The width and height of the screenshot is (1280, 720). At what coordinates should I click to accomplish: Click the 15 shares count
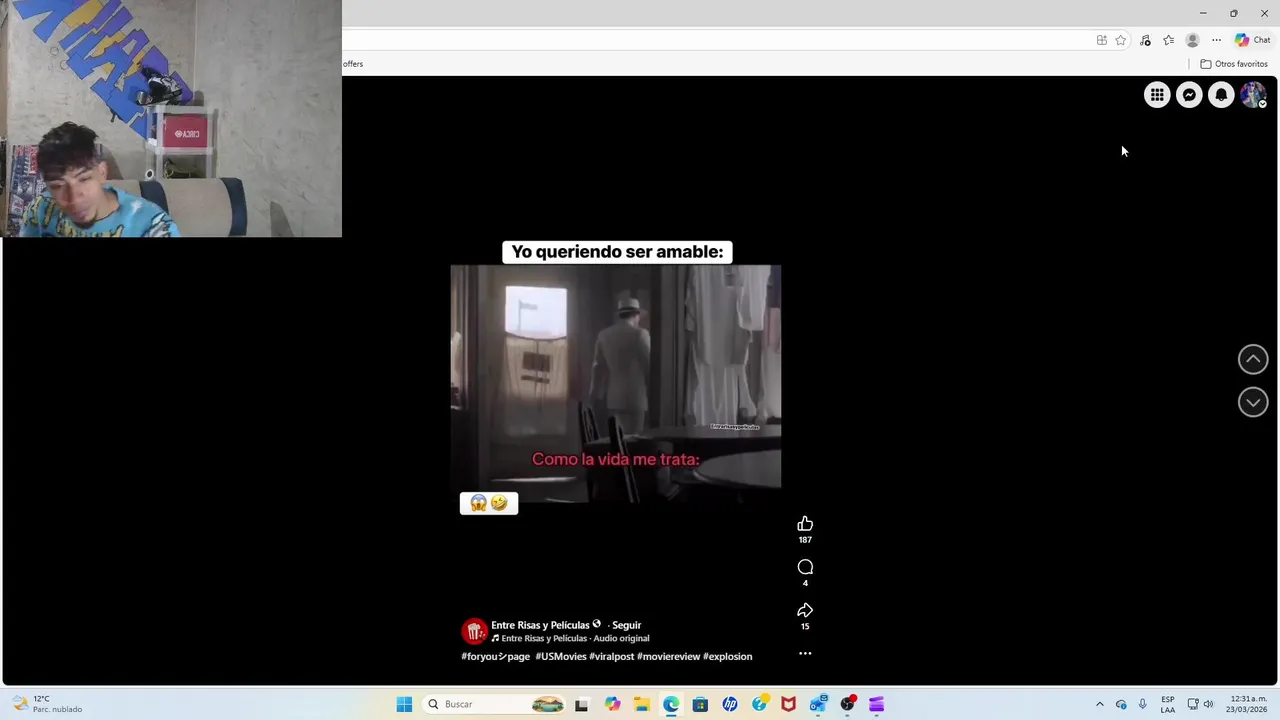pos(805,627)
